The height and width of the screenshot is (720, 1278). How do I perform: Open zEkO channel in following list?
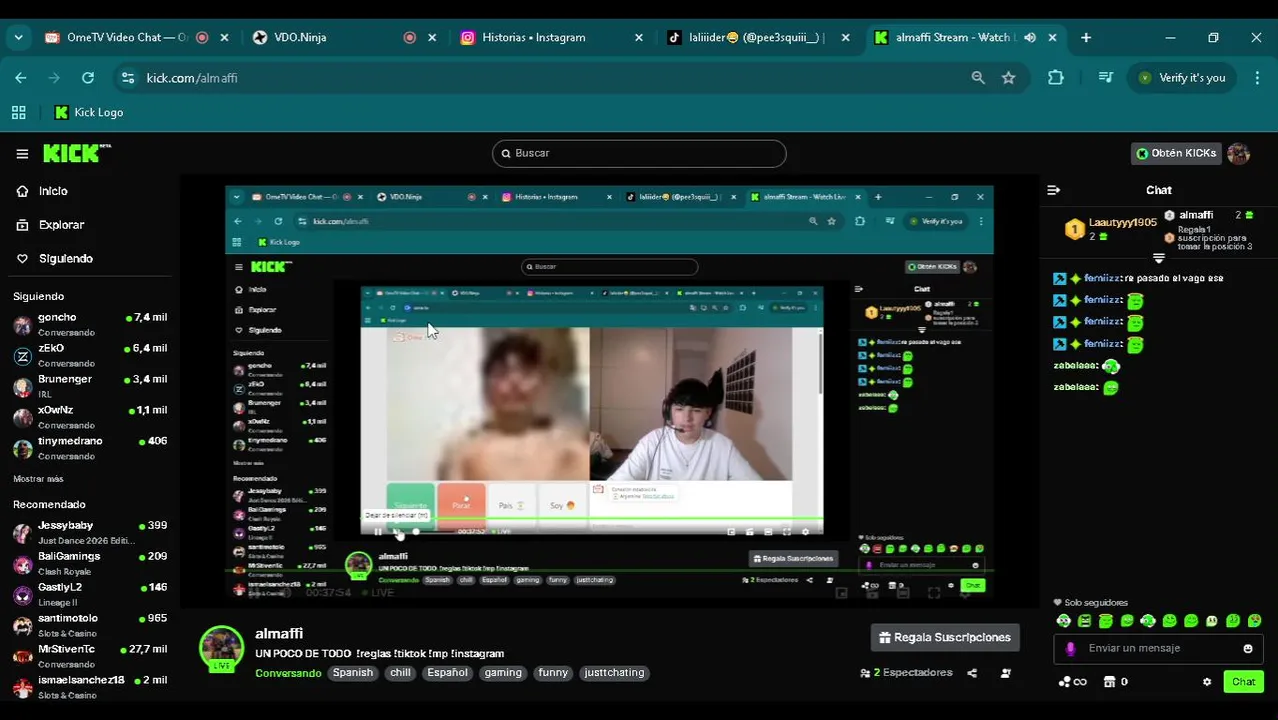(x=90, y=356)
